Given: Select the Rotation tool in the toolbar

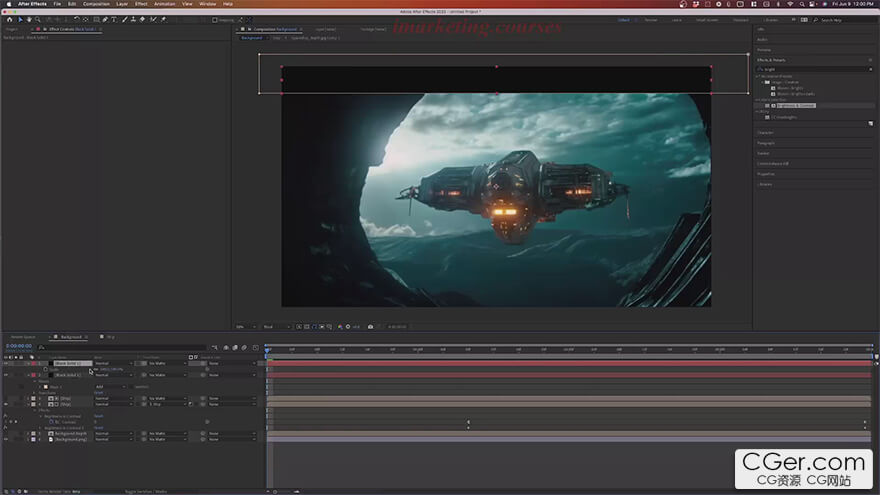Looking at the screenshot, I should [x=77, y=20].
